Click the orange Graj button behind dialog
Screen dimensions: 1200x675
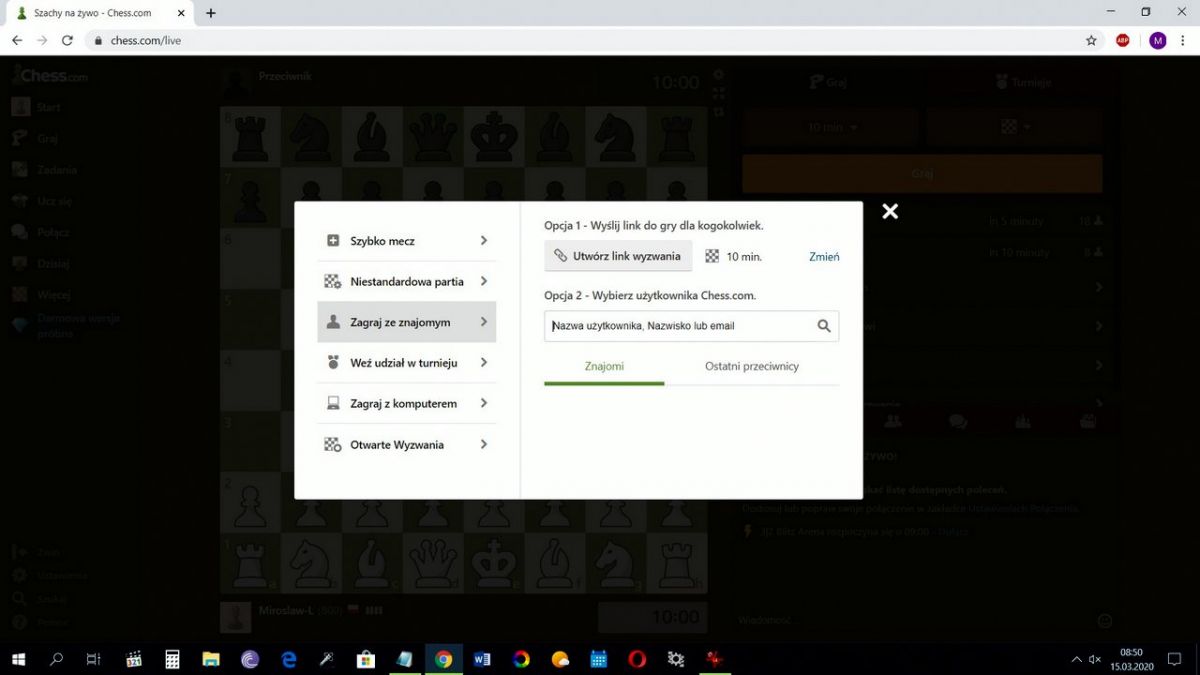coord(922,174)
